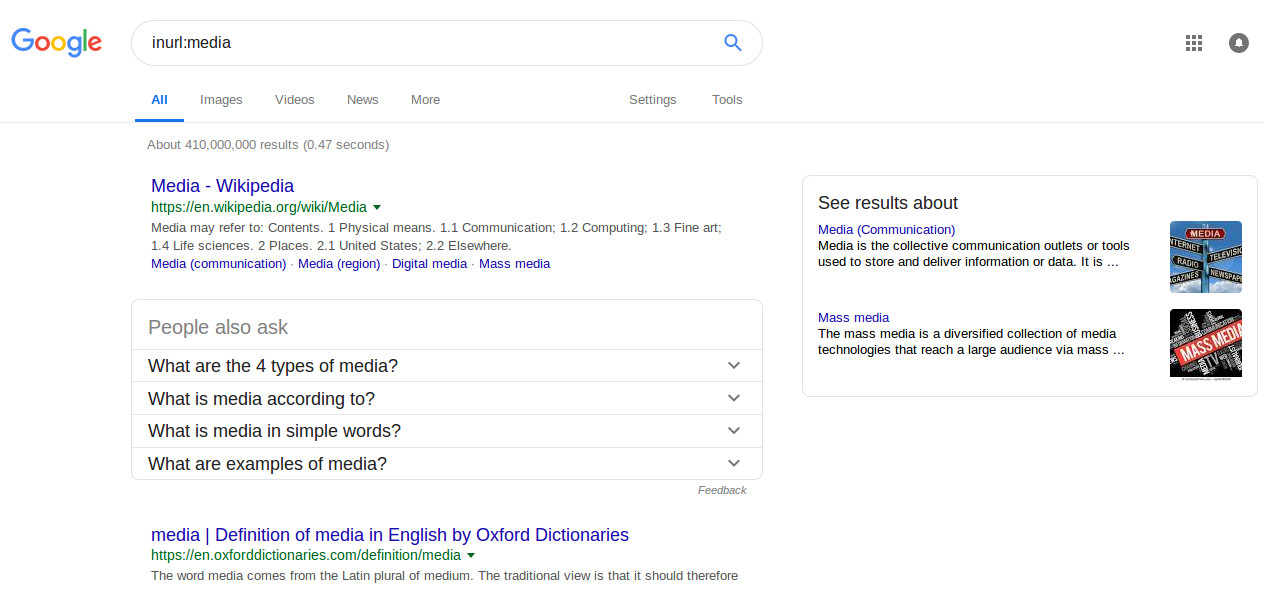Open the Media (region) sitelink
This screenshot has width=1264, height=589.
[x=339, y=264]
